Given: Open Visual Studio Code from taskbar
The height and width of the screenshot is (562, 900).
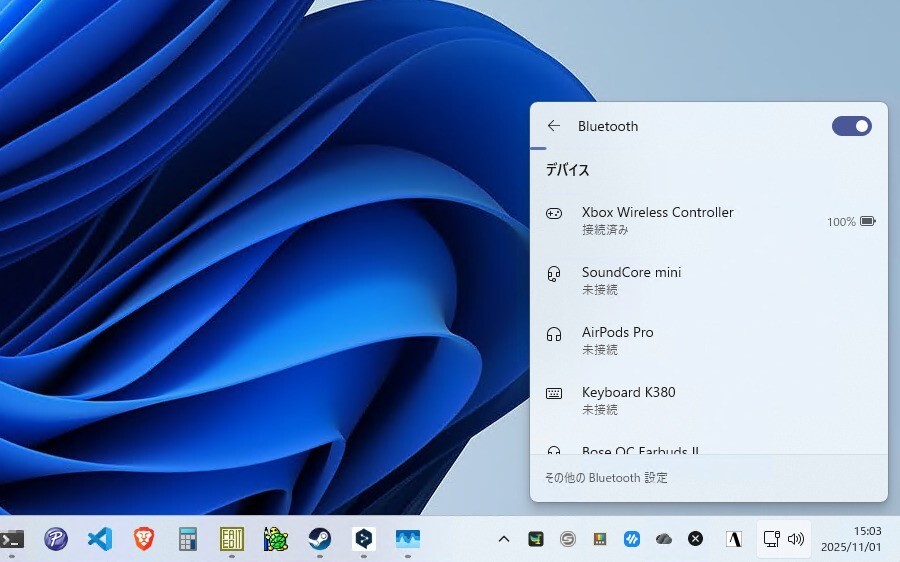Looking at the screenshot, I should click(x=99, y=539).
